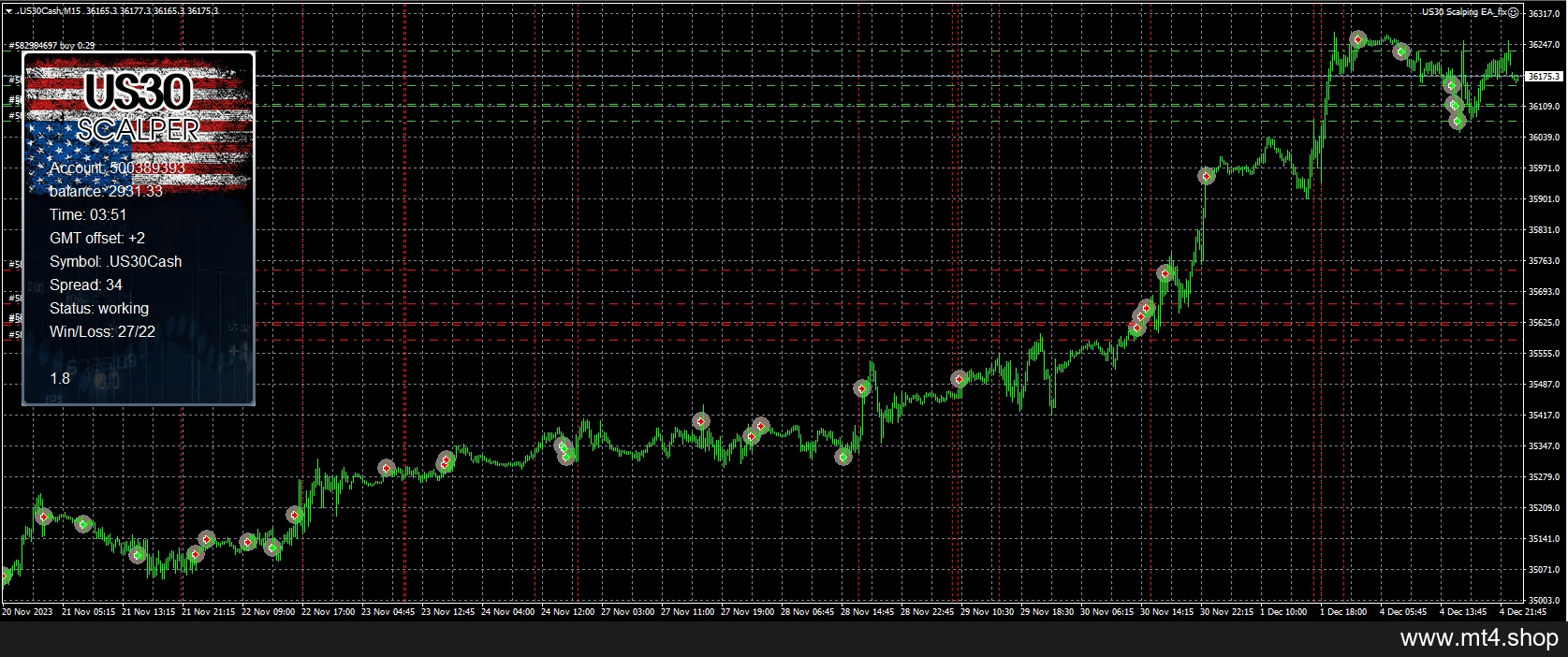Click the version number 1.8 in the panel
The height and width of the screenshot is (657, 1568).
(x=60, y=378)
